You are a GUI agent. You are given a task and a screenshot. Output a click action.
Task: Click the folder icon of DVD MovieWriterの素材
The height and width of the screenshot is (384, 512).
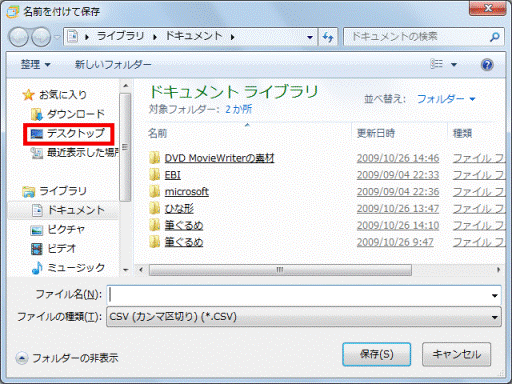tap(154, 158)
